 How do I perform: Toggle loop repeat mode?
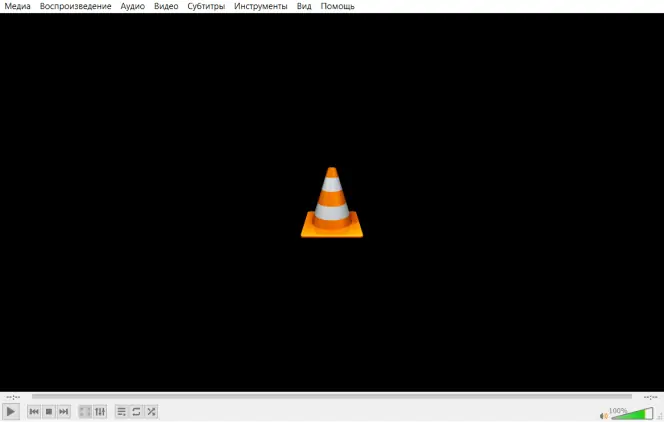136,411
